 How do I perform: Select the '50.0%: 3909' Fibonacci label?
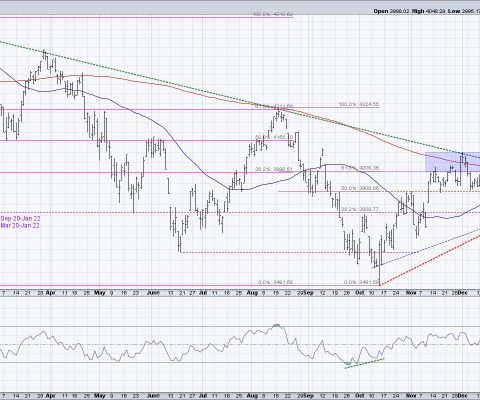[359, 188]
